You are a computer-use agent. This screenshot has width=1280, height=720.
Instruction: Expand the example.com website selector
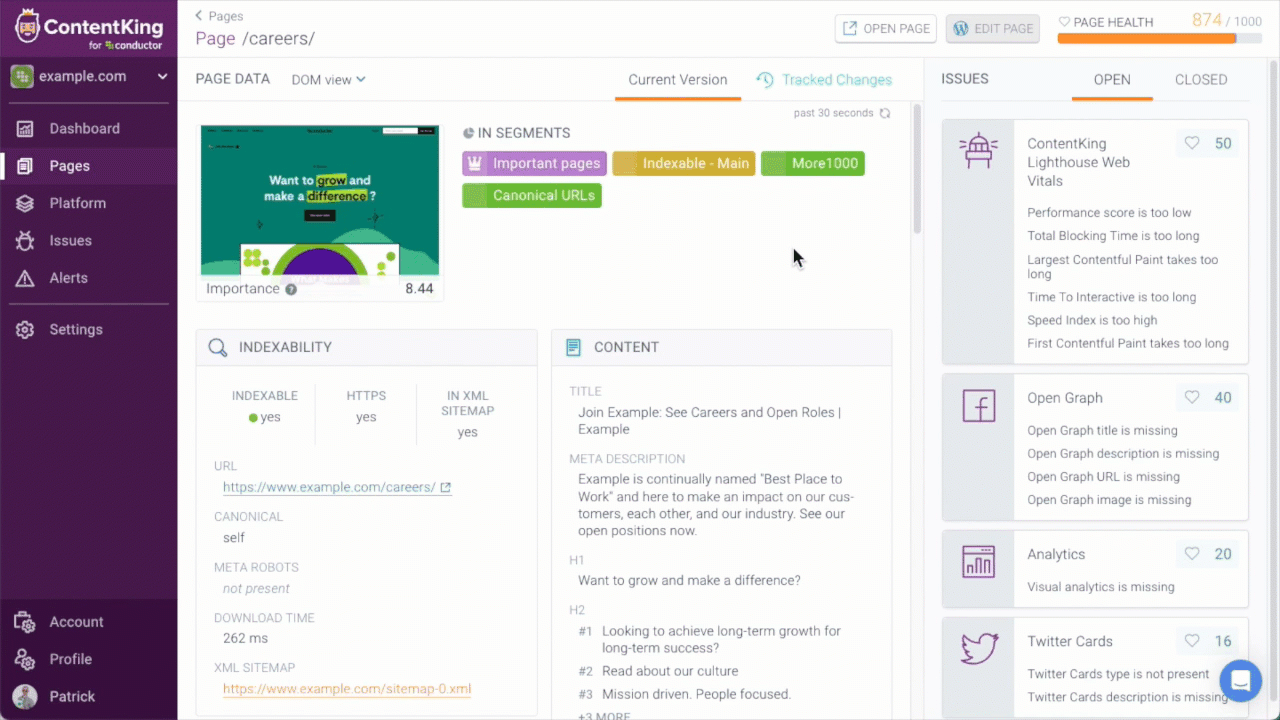[x=88, y=76]
